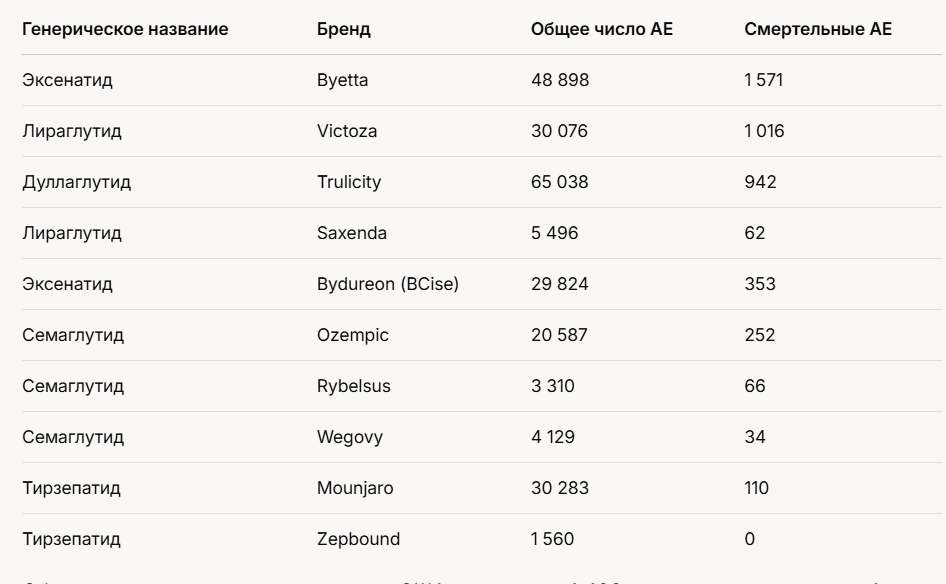Click the Zepbound brand cell
This screenshot has width=946, height=584.
pyautogui.click(x=358, y=539)
